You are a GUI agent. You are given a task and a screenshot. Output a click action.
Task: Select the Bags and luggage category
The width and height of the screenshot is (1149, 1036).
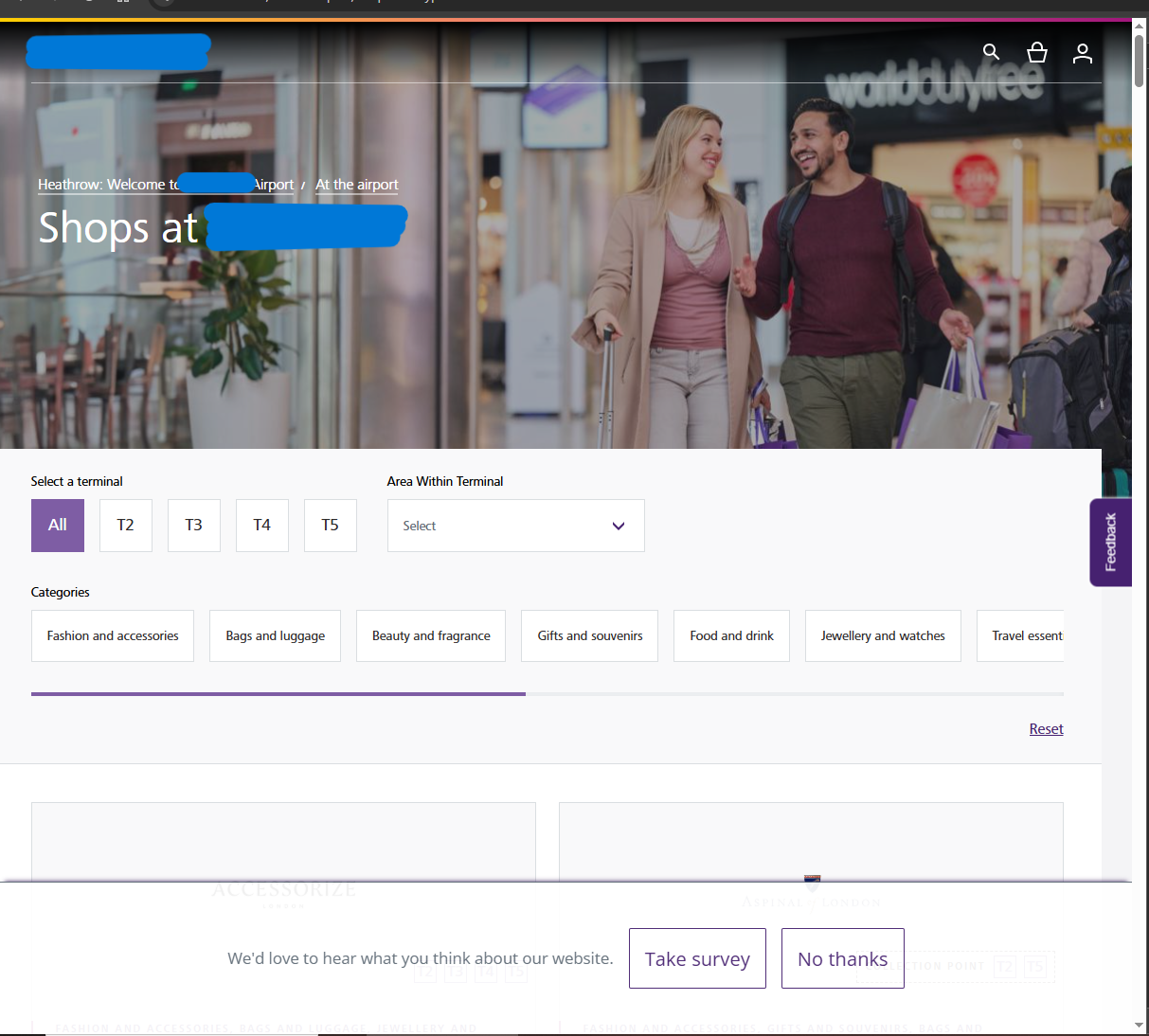275,636
